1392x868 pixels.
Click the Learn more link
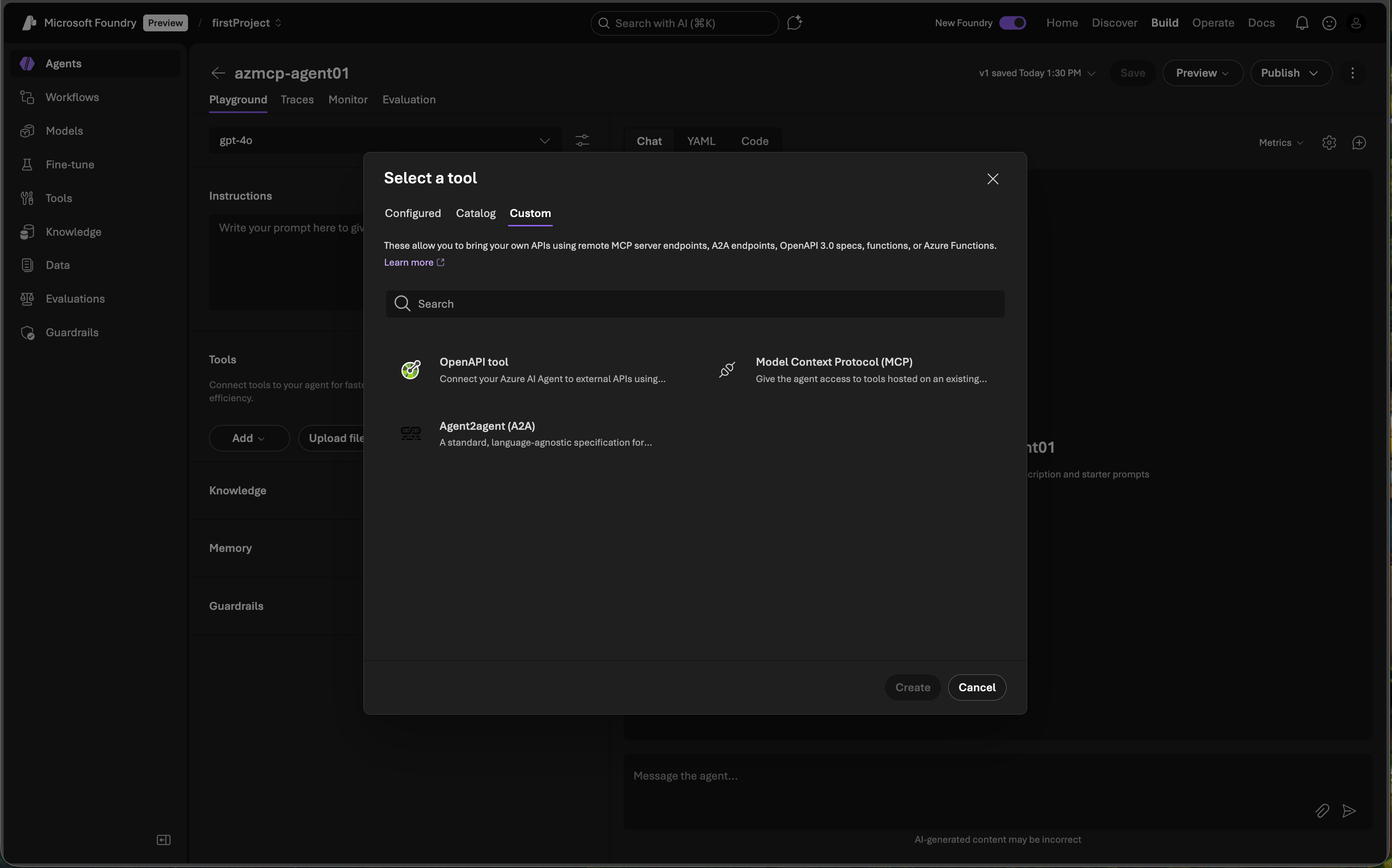[409, 262]
